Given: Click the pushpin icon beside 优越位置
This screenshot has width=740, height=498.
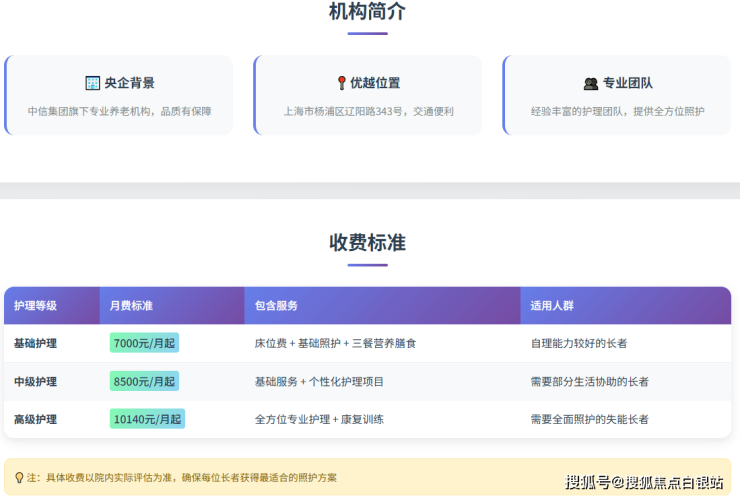Looking at the screenshot, I should [x=341, y=83].
